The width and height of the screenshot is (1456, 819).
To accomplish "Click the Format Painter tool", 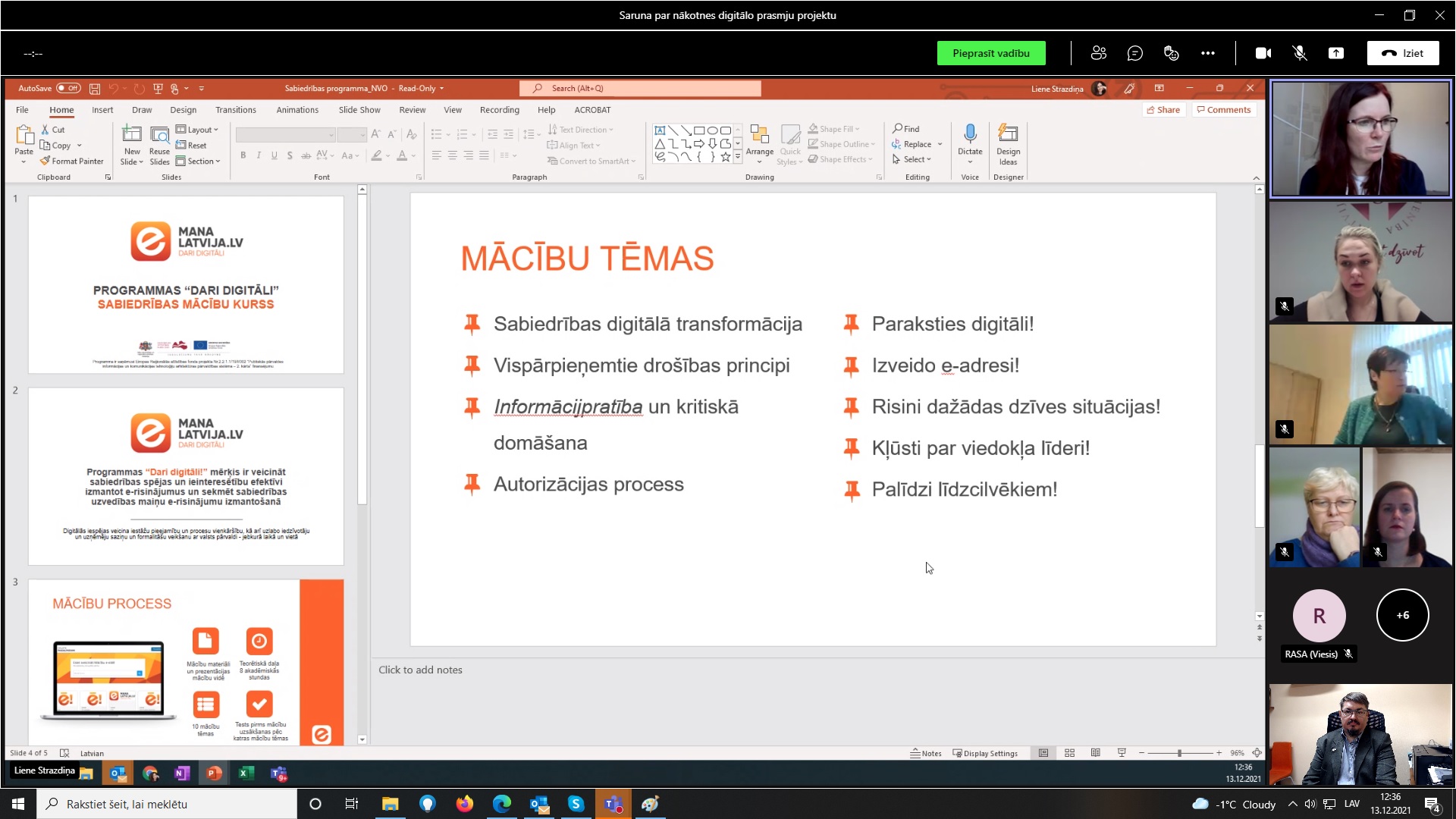I will click(x=72, y=161).
